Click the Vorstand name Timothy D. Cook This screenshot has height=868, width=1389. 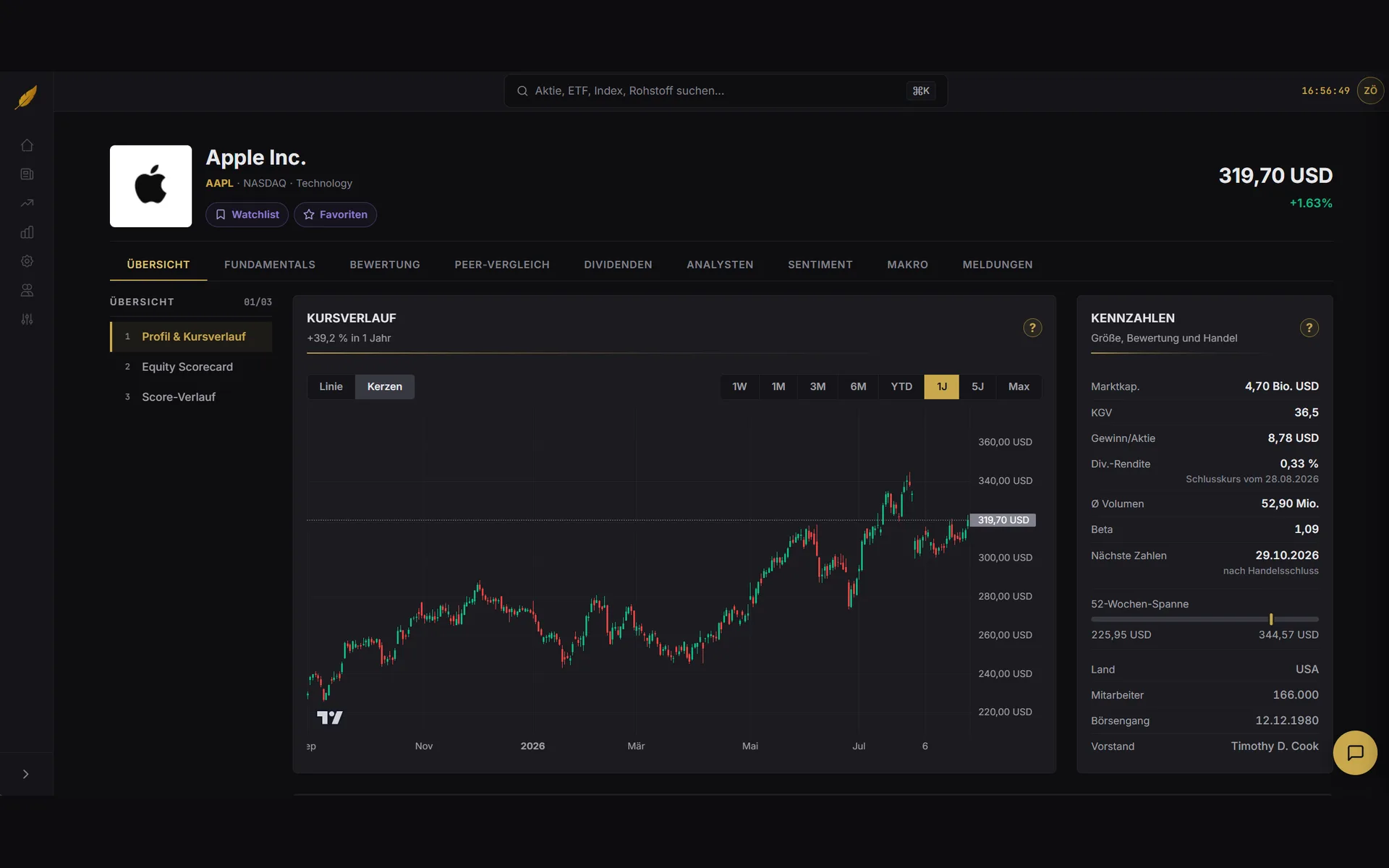1274,746
